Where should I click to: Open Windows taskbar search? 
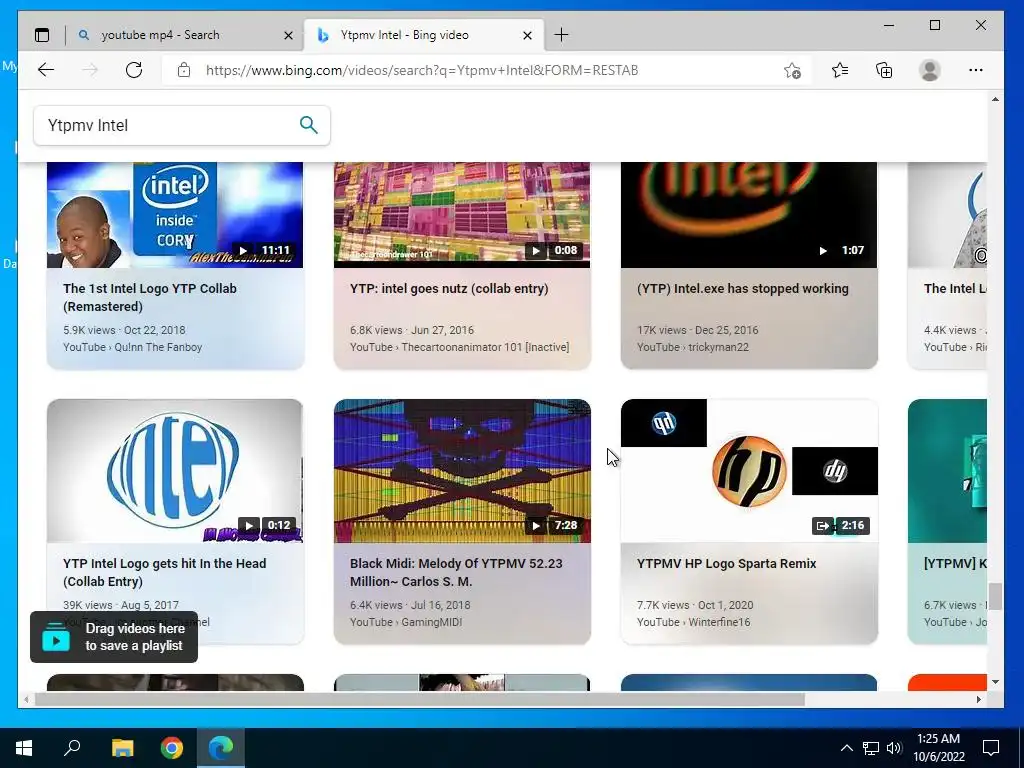[72, 747]
